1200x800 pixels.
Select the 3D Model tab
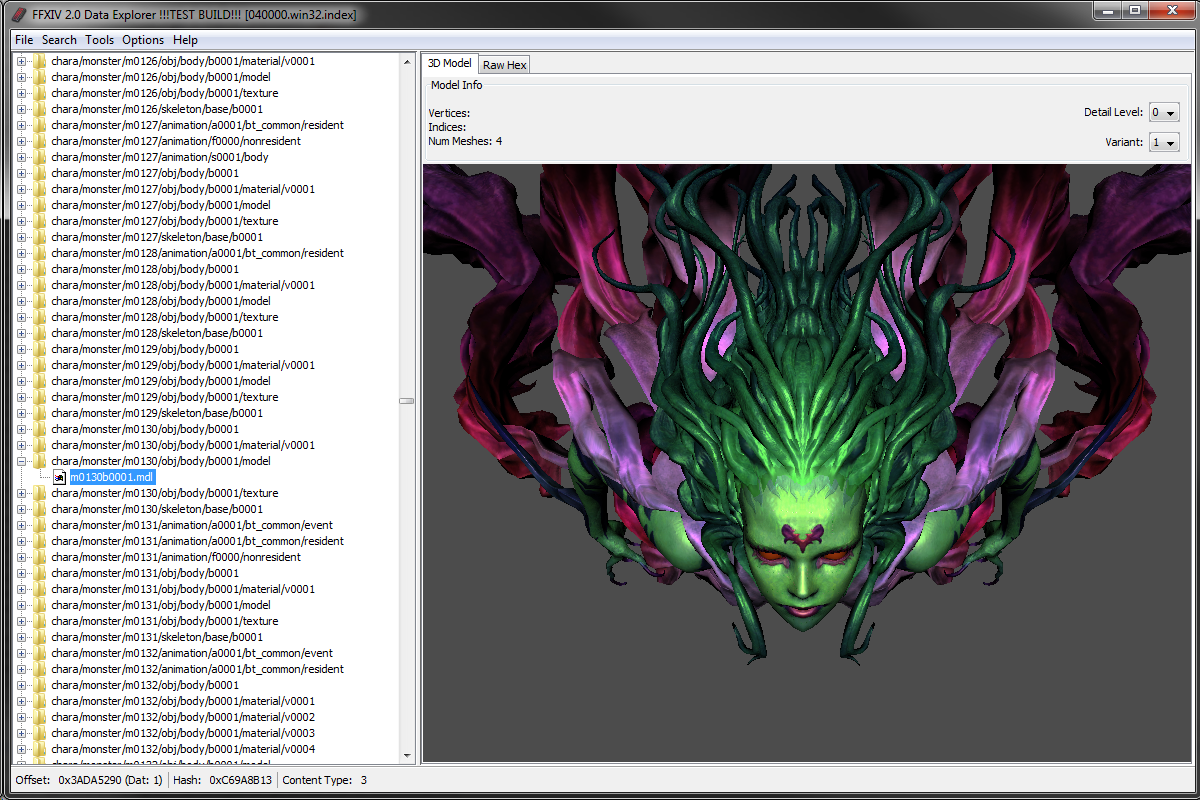point(450,63)
